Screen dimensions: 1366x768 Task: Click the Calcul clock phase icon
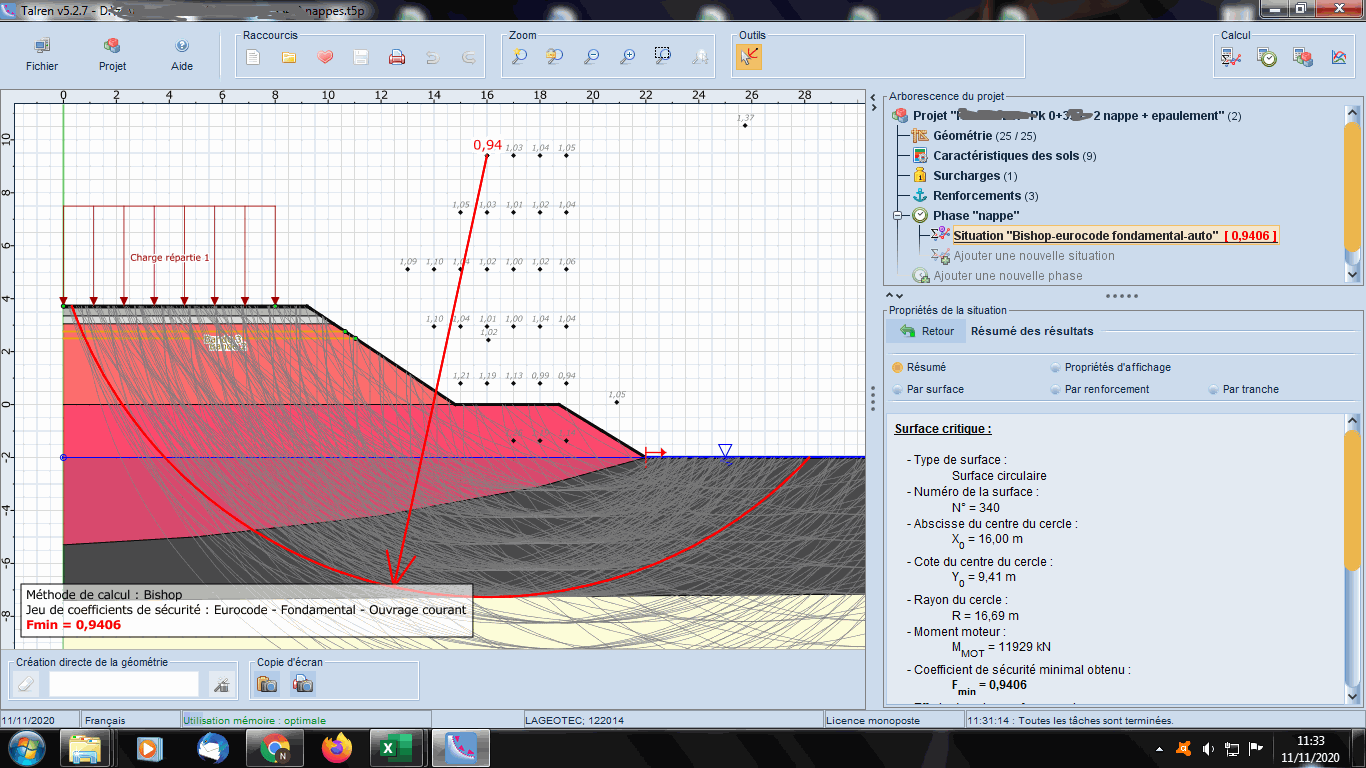(1267, 57)
